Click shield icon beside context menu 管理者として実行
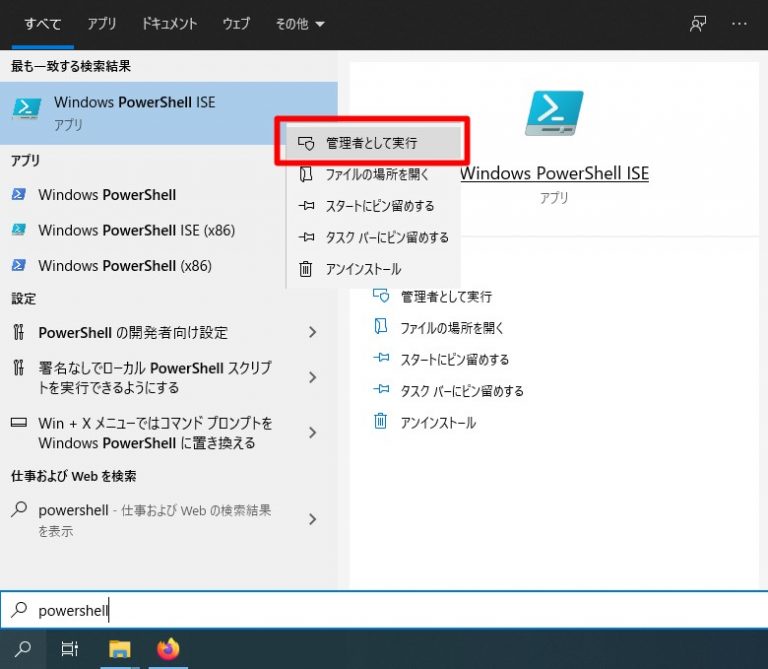The height and width of the screenshot is (669, 768). [306, 143]
